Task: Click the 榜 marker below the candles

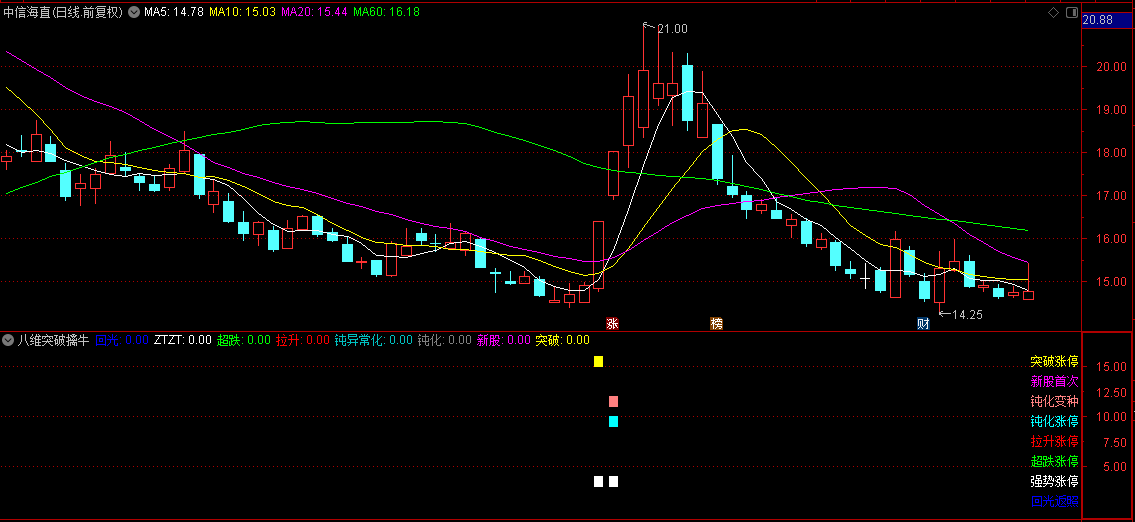Action: (717, 324)
